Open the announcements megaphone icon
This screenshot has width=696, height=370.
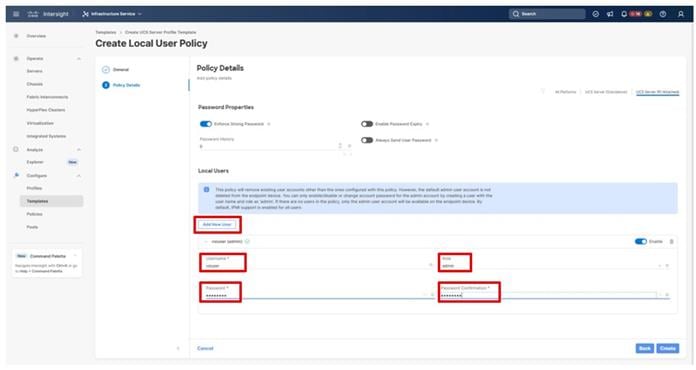point(610,14)
